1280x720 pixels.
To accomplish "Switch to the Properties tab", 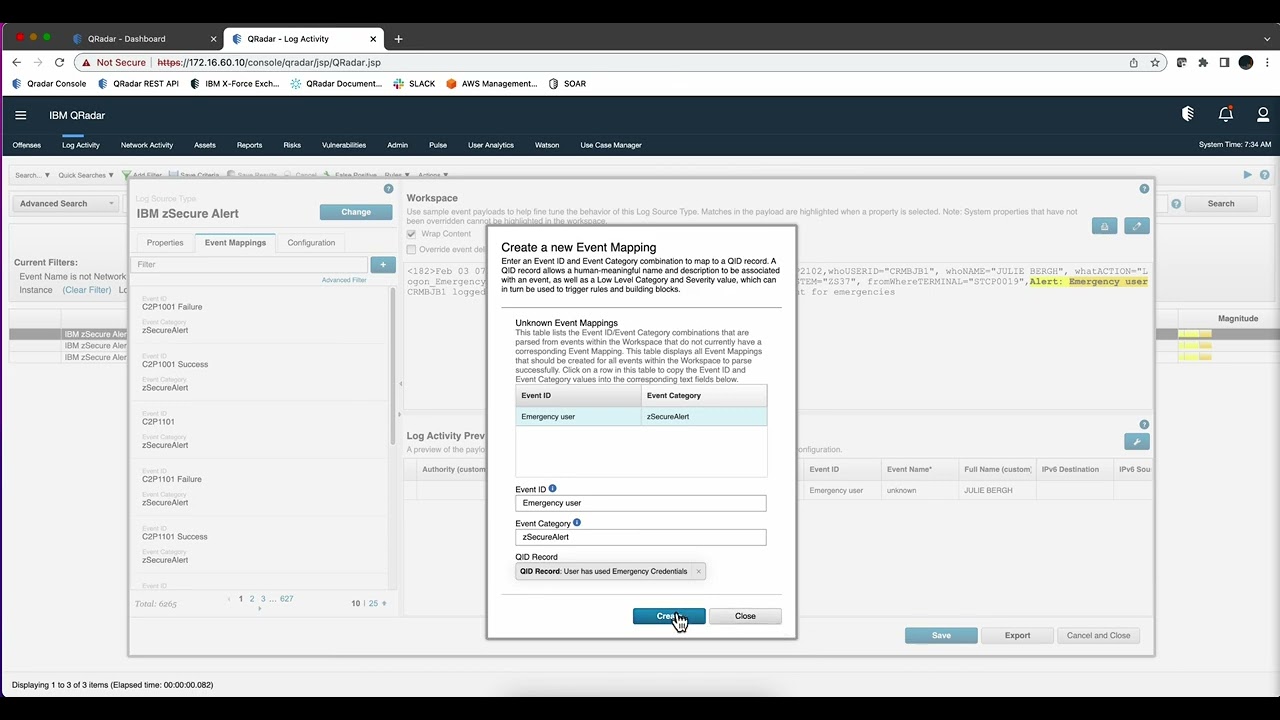I will click(x=165, y=242).
